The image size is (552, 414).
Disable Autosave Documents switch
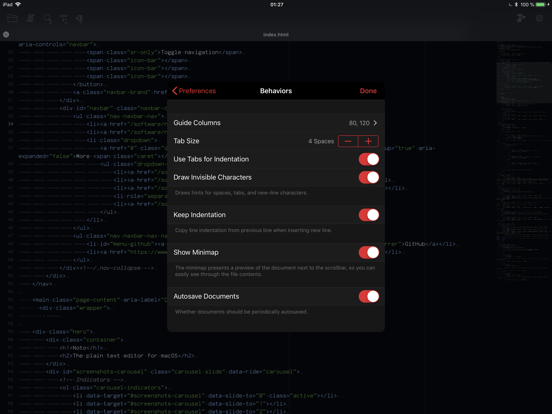[x=369, y=296]
